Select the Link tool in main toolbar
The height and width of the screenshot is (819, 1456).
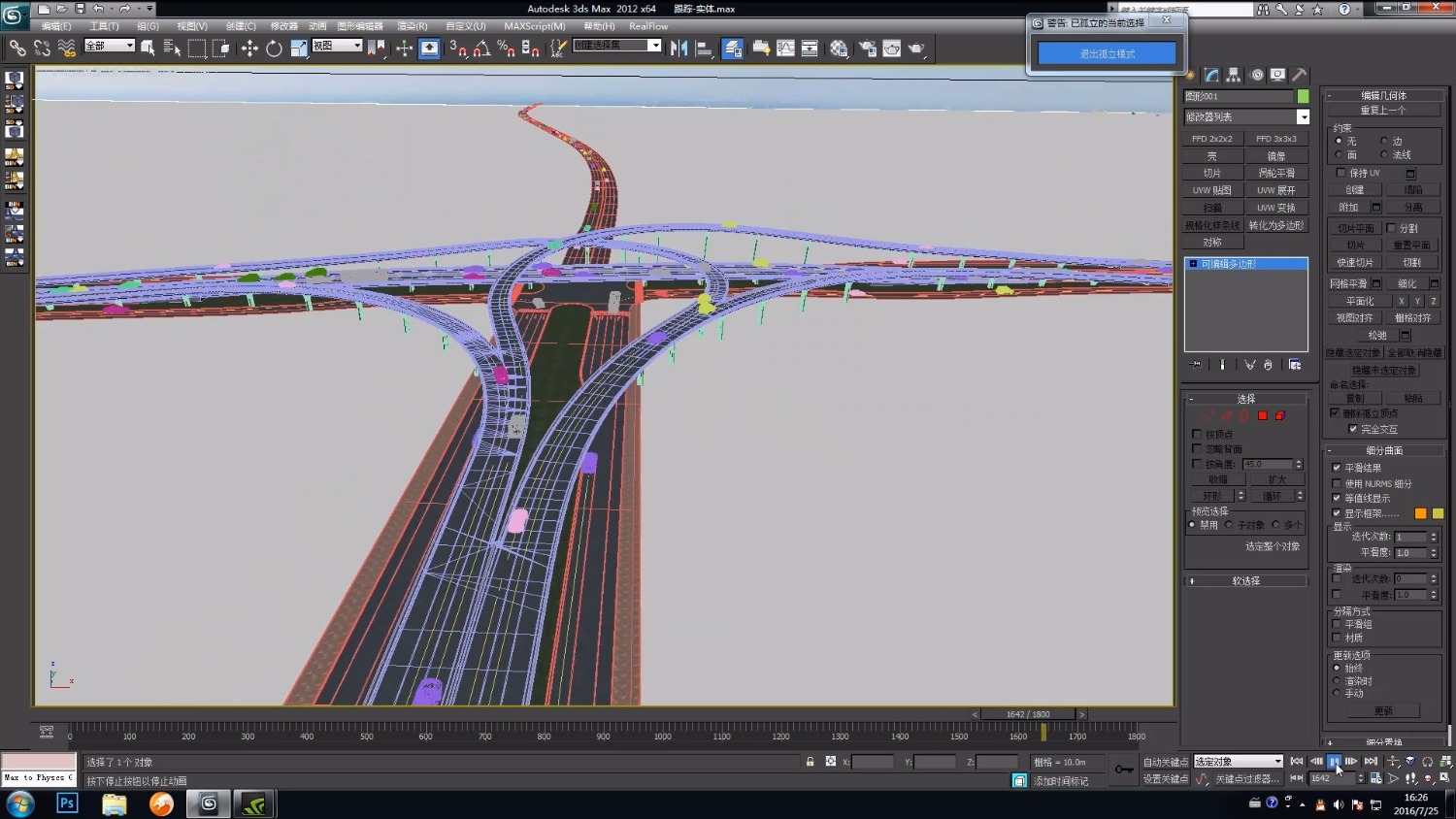click(x=17, y=48)
